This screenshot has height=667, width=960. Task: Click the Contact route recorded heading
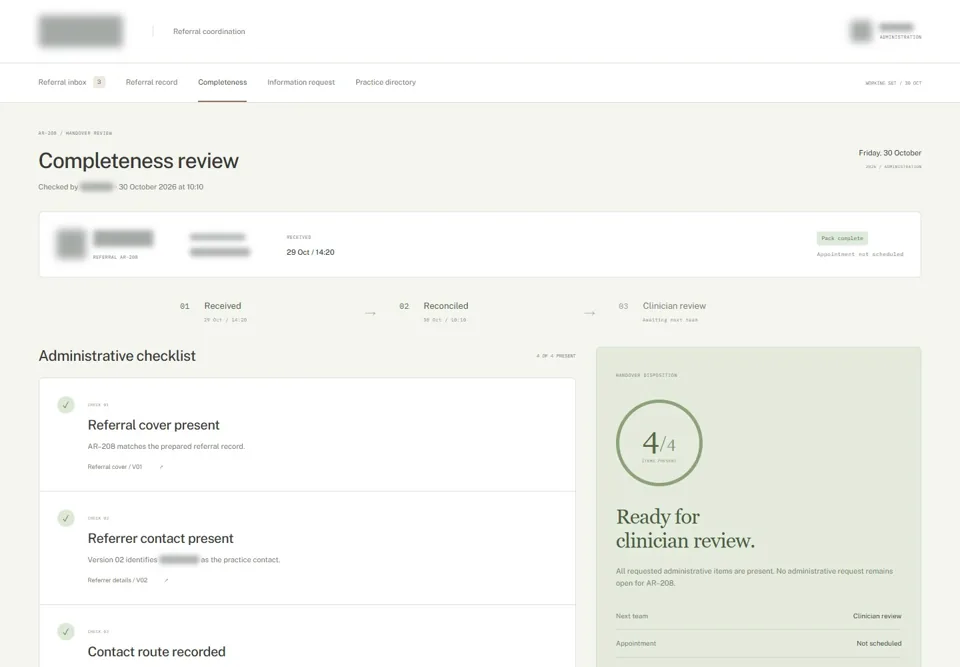point(156,652)
